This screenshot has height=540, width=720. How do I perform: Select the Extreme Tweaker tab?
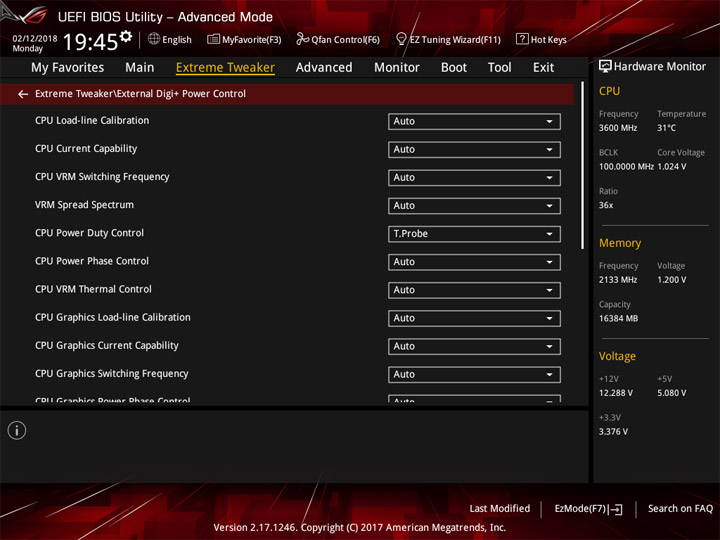[225, 68]
